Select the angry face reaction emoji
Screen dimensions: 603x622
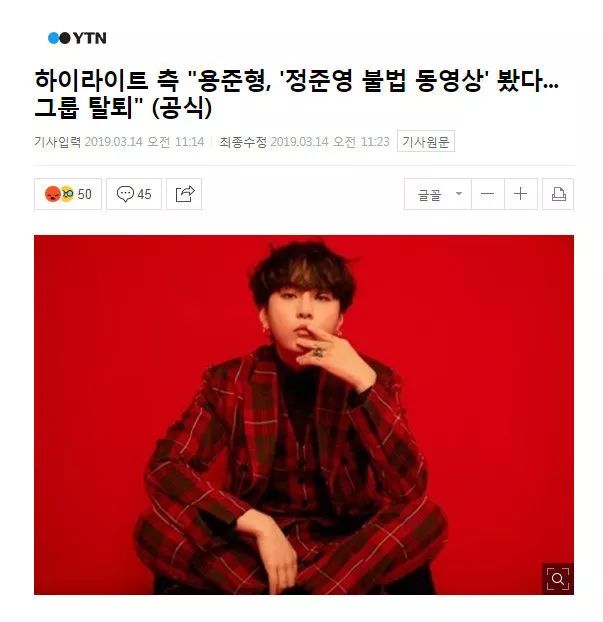pos(52,194)
